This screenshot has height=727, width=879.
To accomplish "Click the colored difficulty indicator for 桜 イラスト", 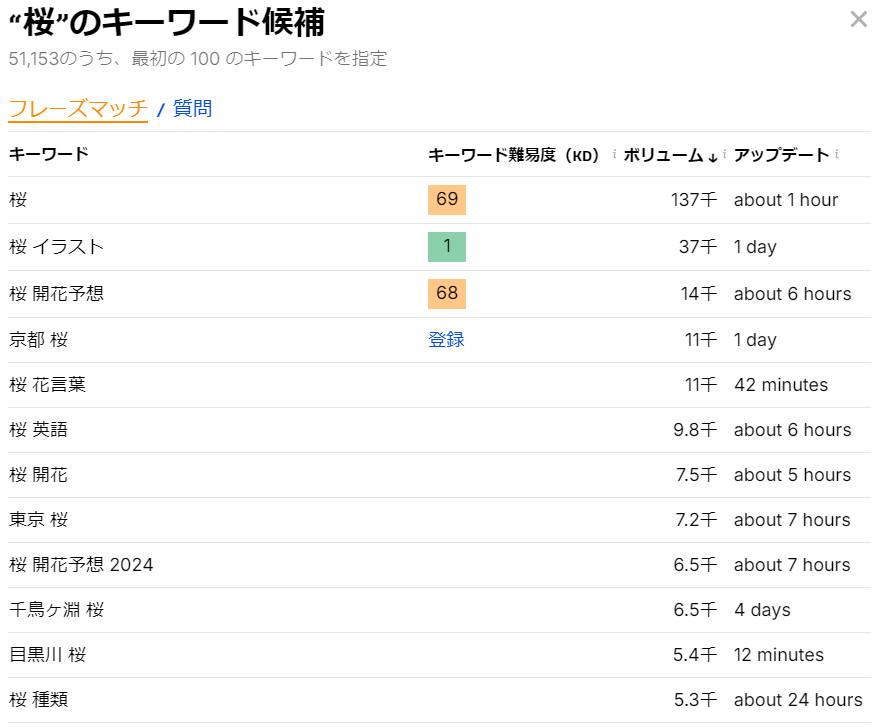I will pyautogui.click(x=446, y=247).
